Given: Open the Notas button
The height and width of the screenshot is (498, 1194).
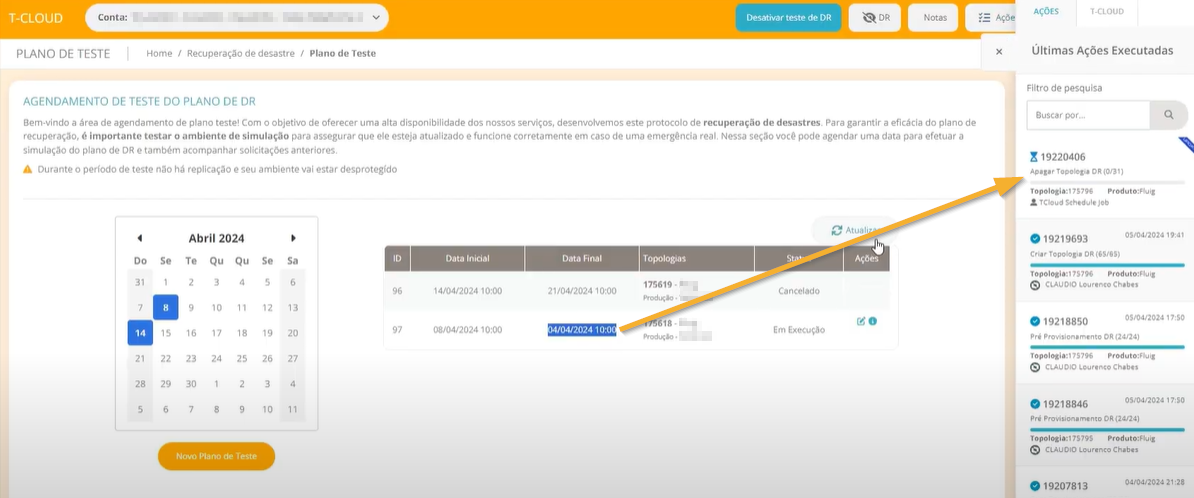Looking at the screenshot, I should tap(934, 17).
